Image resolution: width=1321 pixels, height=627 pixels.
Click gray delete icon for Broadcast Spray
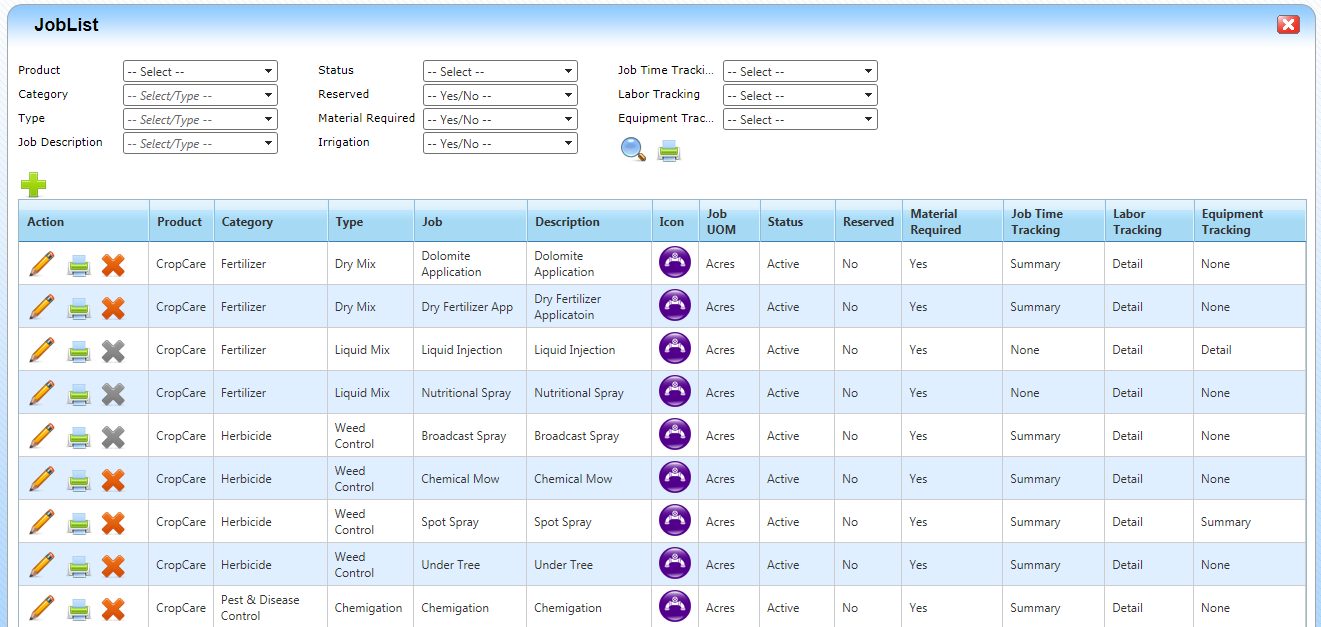[113, 437]
